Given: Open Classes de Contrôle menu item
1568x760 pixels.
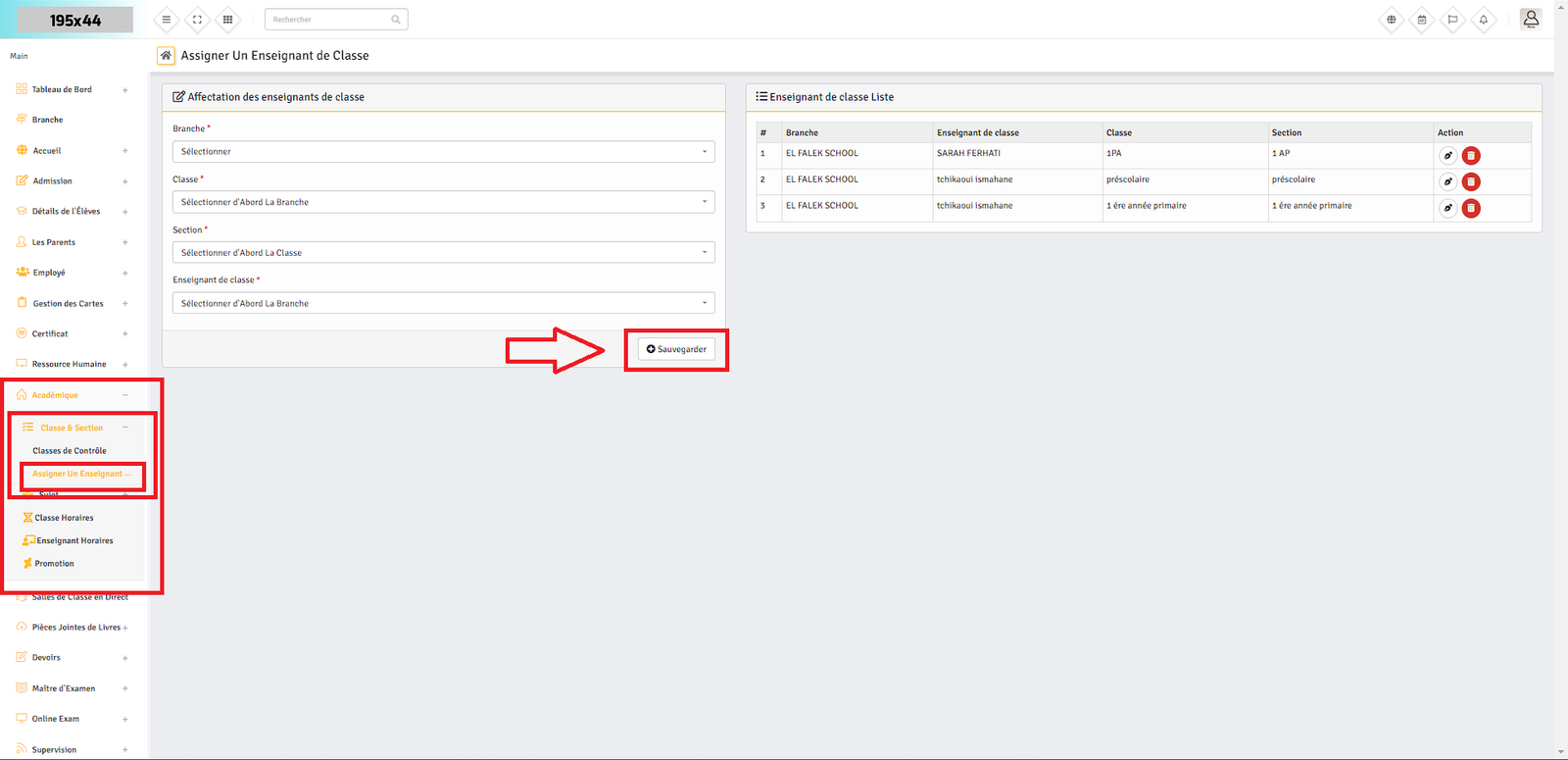Looking at the screenshot, I should [x=70, y=451].
